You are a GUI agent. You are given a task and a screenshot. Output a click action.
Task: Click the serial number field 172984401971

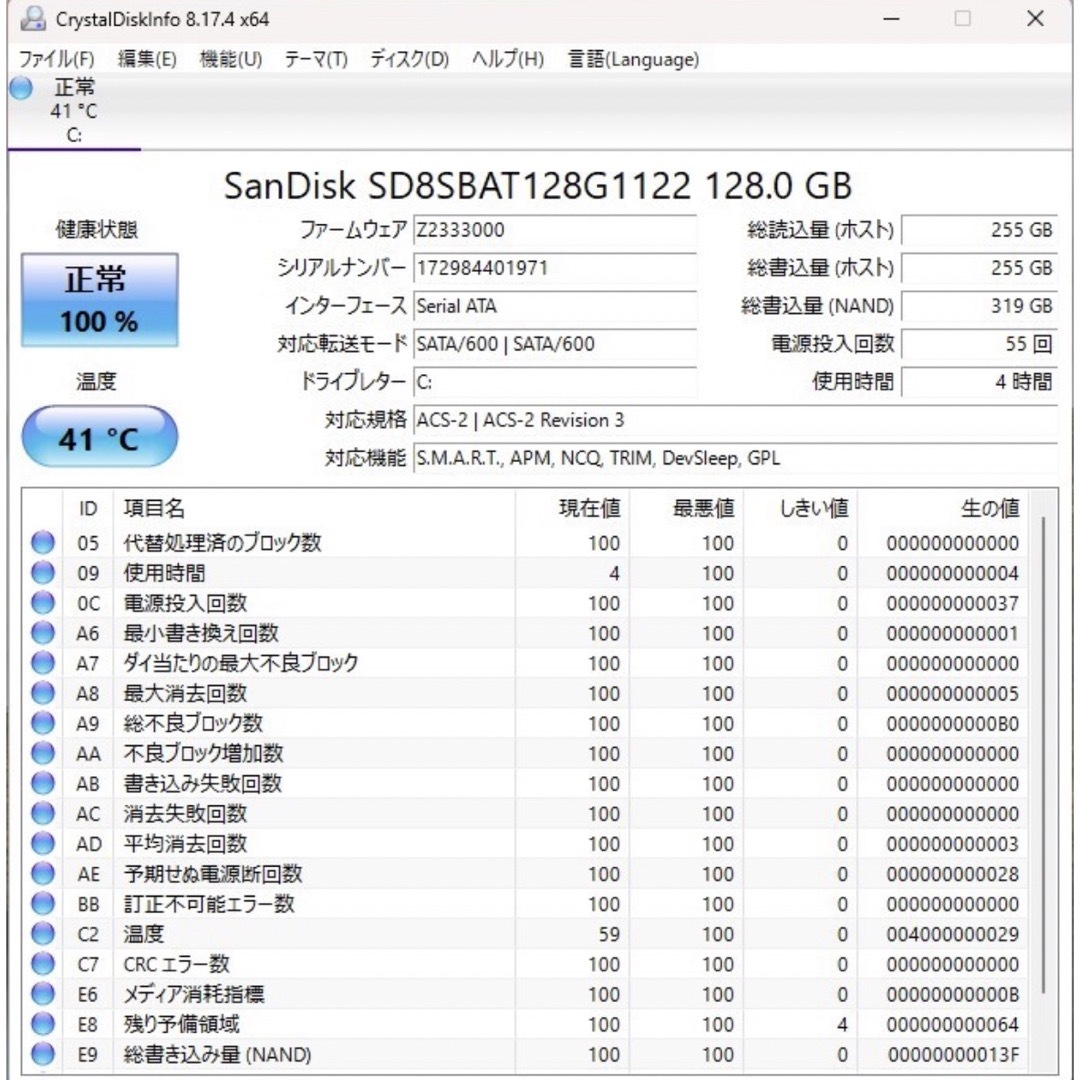click(555, 268)
